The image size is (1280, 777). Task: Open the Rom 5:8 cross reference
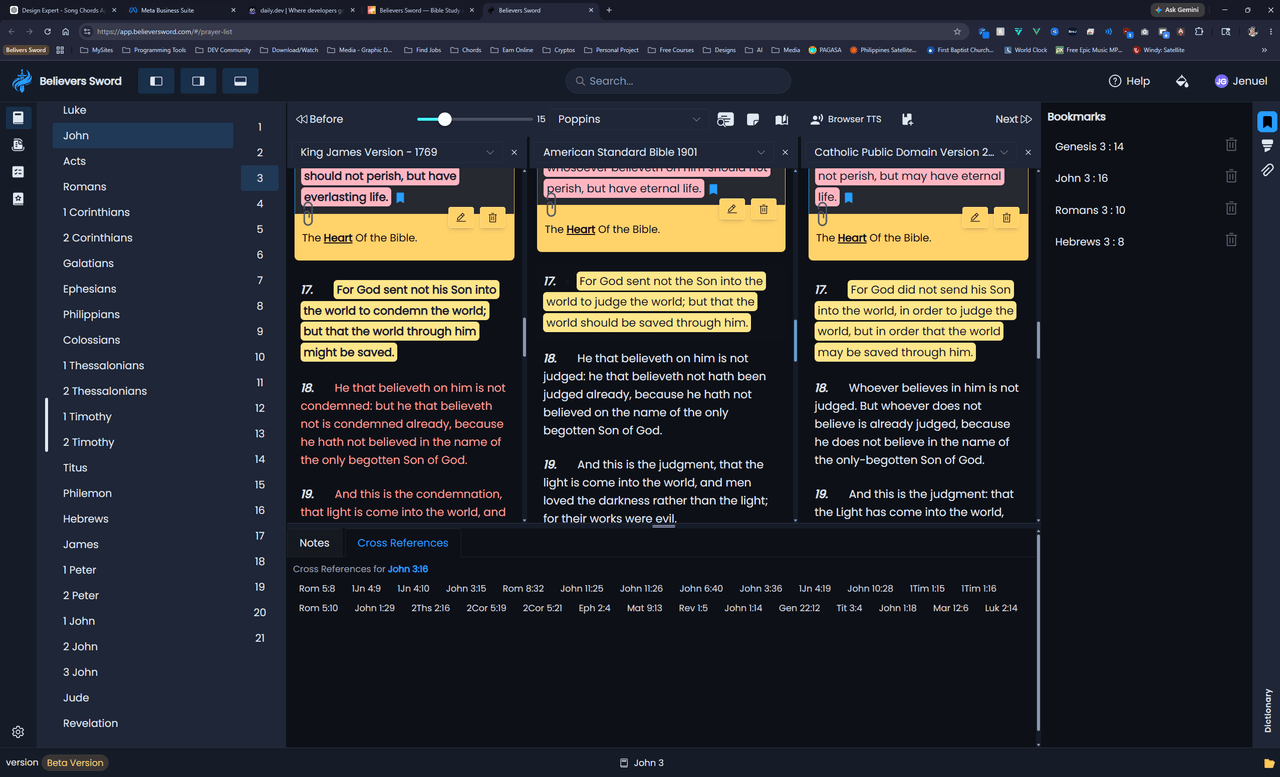[317, 589]
